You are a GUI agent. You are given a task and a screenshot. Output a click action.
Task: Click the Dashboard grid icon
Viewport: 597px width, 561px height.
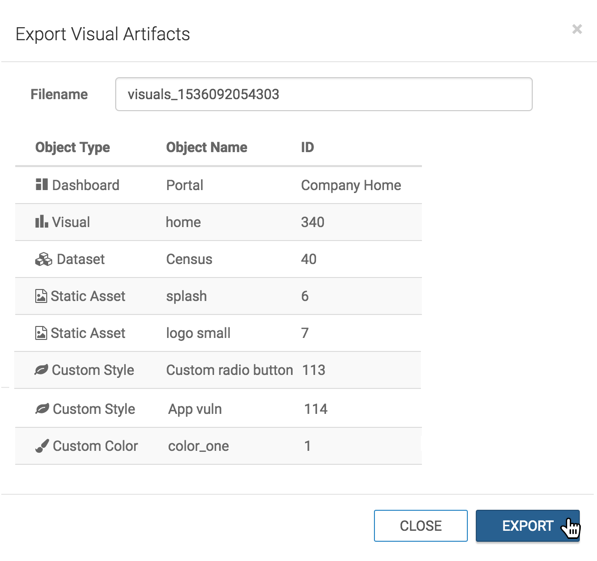pyautogui.click(x=42, y=184)
